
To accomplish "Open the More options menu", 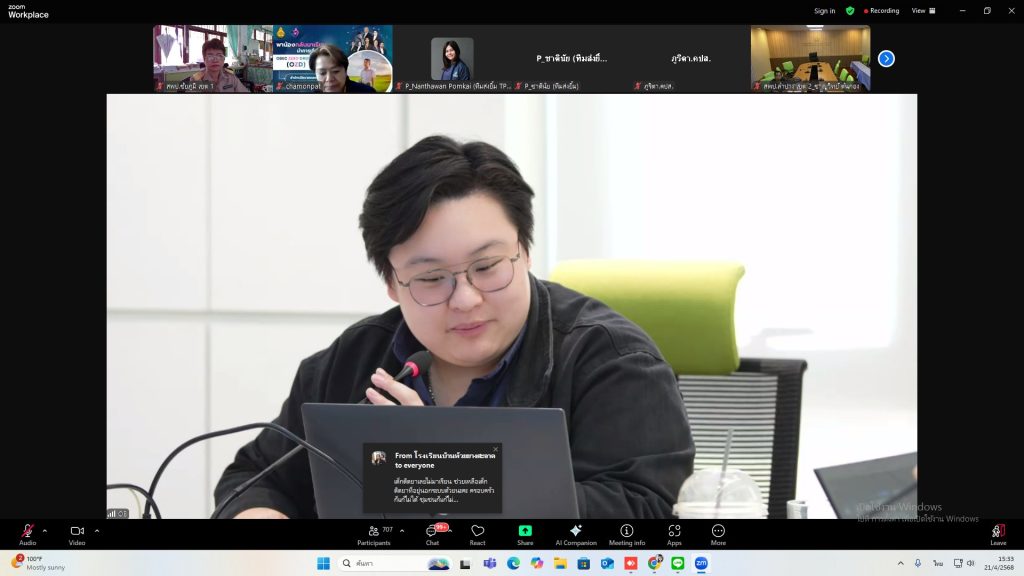I will coord(718,534).
